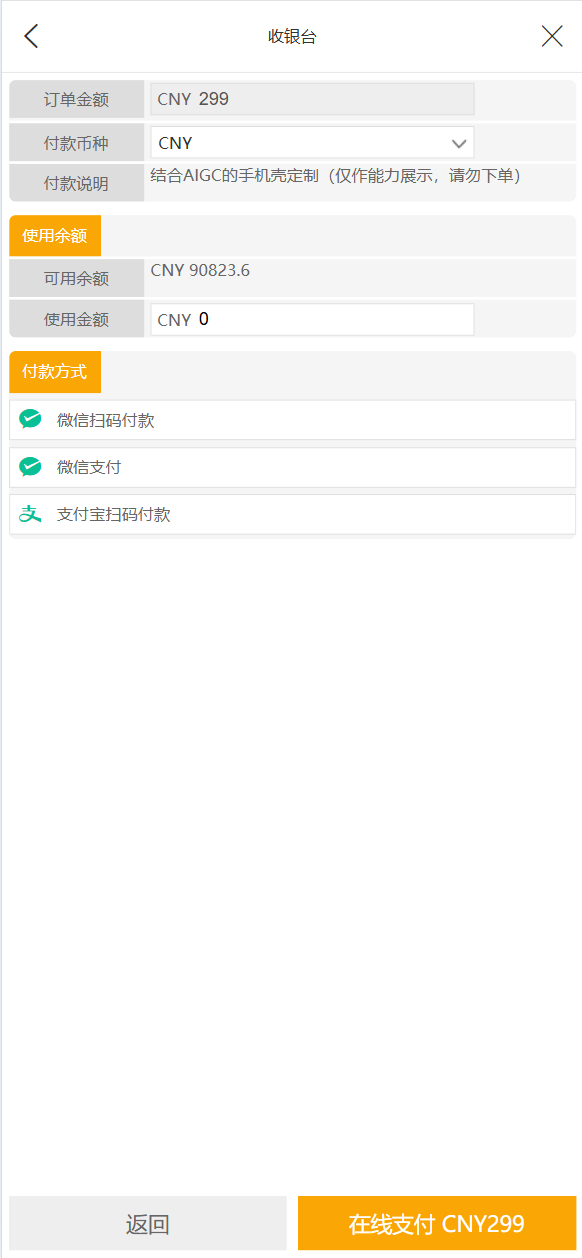Viewport: 582px width, 1258px height.
Task: Click the 付款币种 label cell
Action: pyautogui.click(x=76, y=143)
